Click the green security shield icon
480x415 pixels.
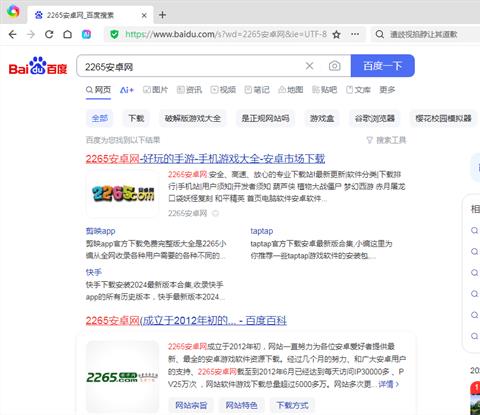(114, 34)
